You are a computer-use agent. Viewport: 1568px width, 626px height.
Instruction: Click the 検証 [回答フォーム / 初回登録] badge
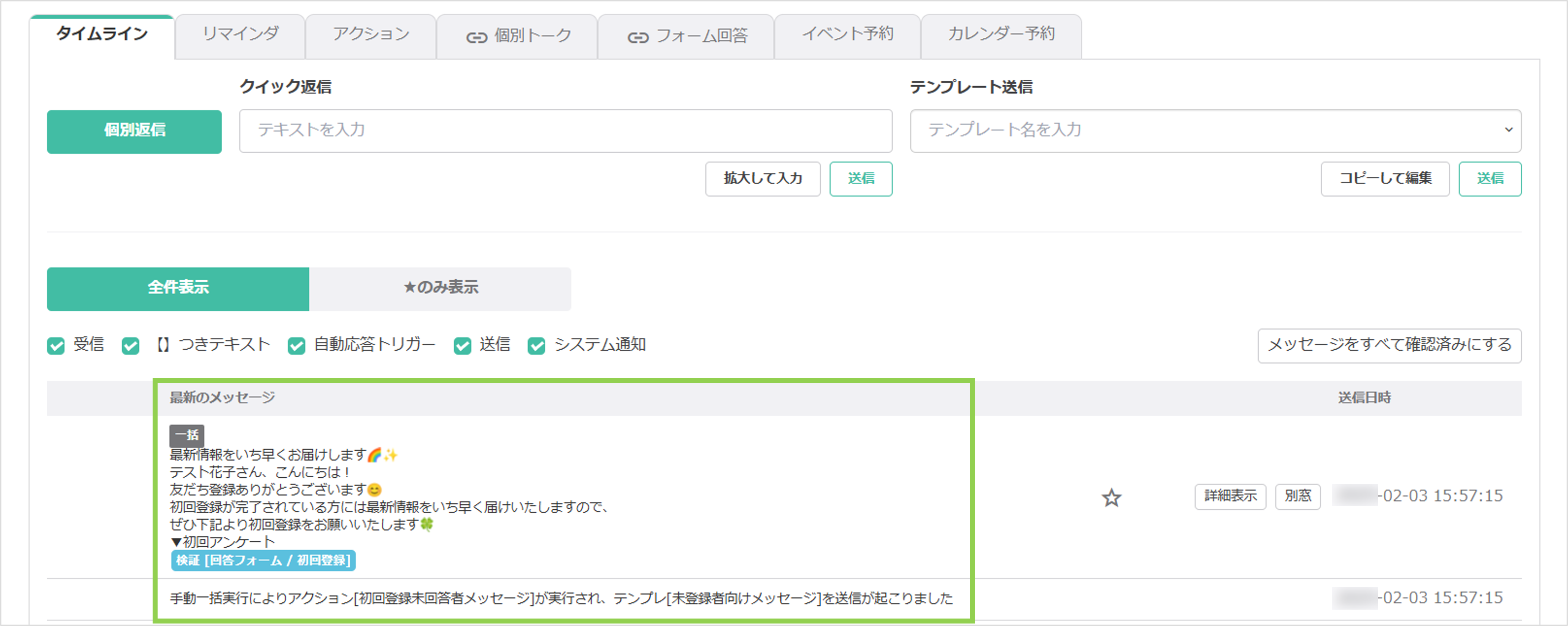click(263, 561)
